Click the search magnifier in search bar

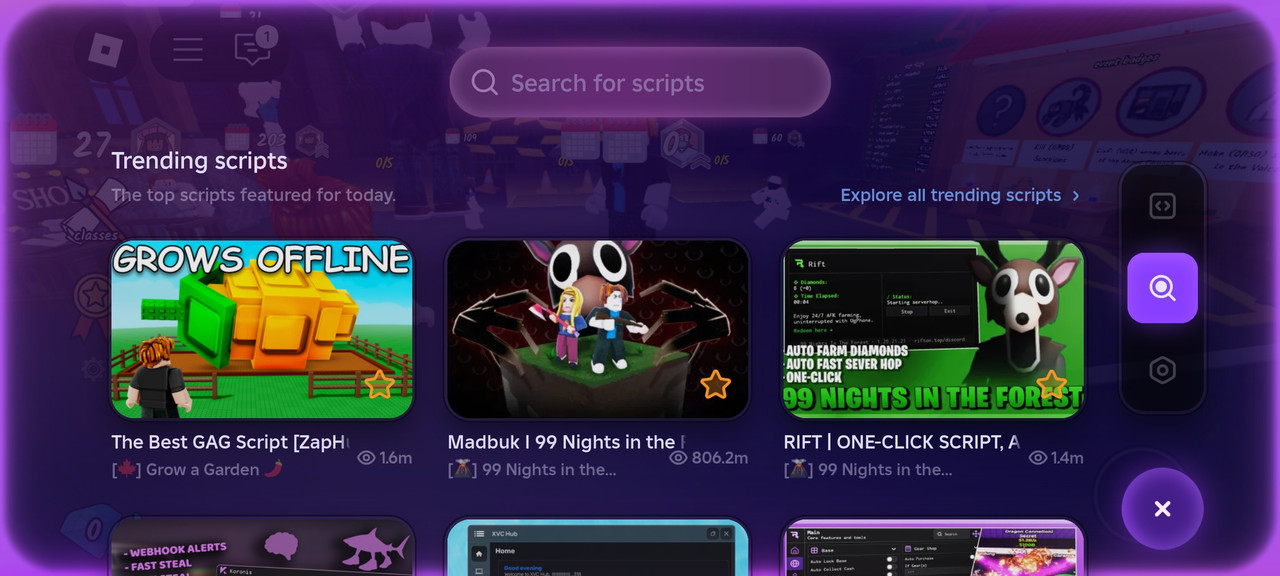point(485,82)
